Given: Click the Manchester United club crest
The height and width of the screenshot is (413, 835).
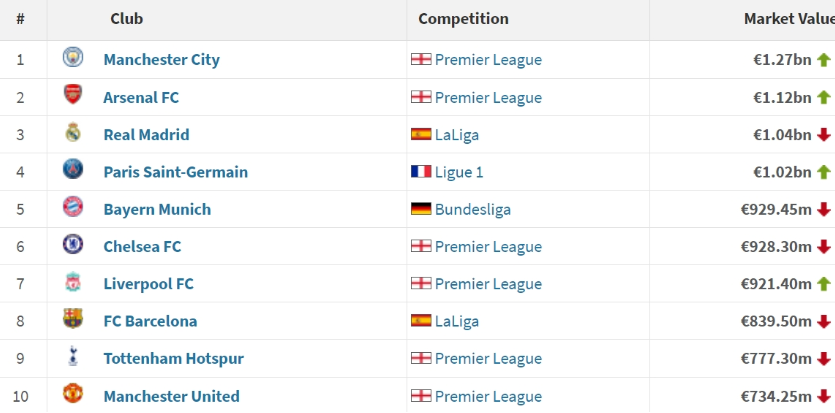Looking at the screenshot, I should pos(73,396).
